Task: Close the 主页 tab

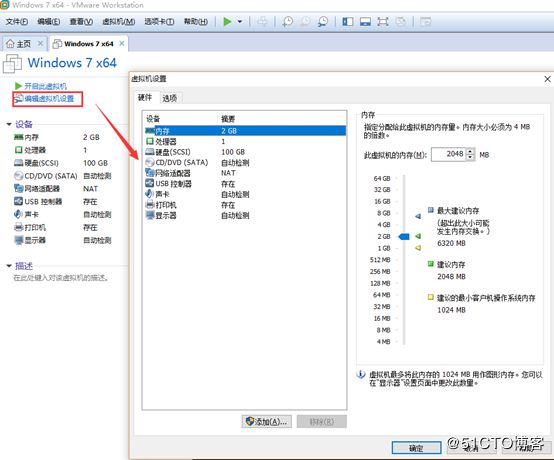Action: [x=40, y=43]
